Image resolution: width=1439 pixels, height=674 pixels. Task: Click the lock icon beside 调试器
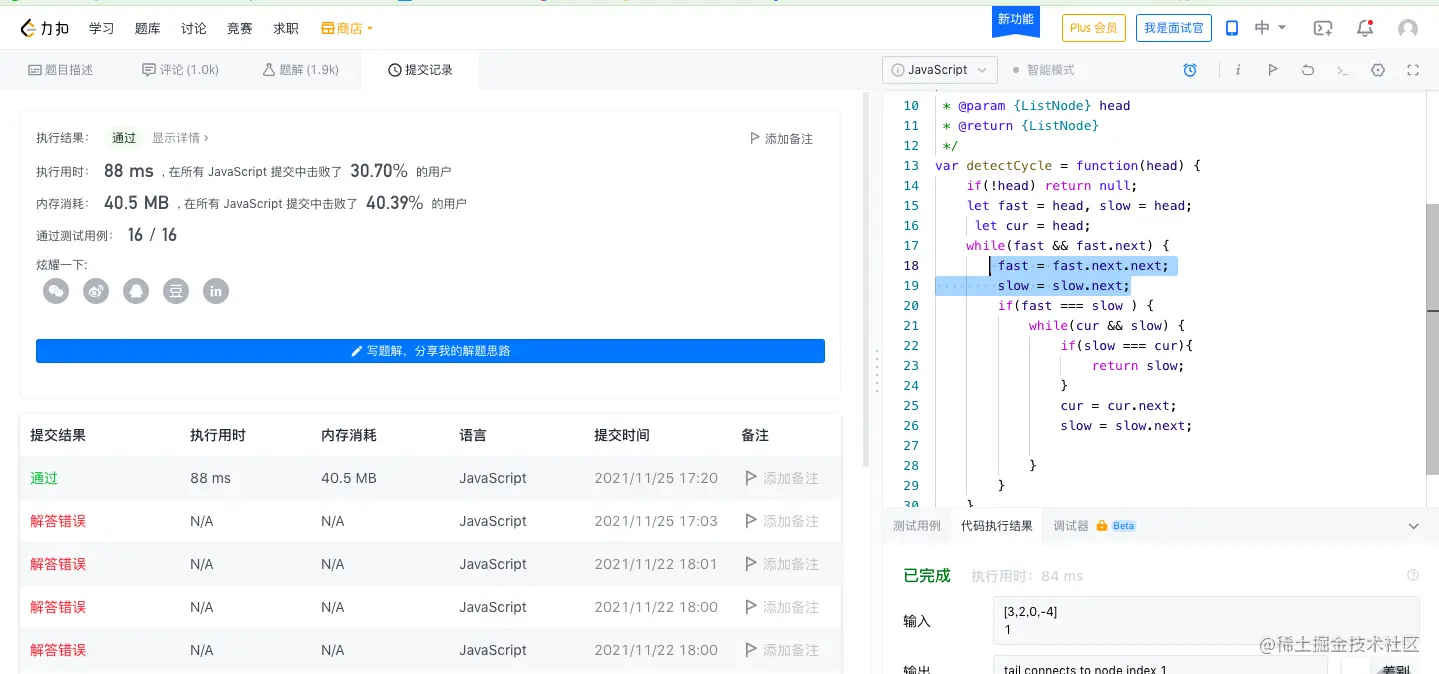pyautogui.click(x=1102, y=526)
